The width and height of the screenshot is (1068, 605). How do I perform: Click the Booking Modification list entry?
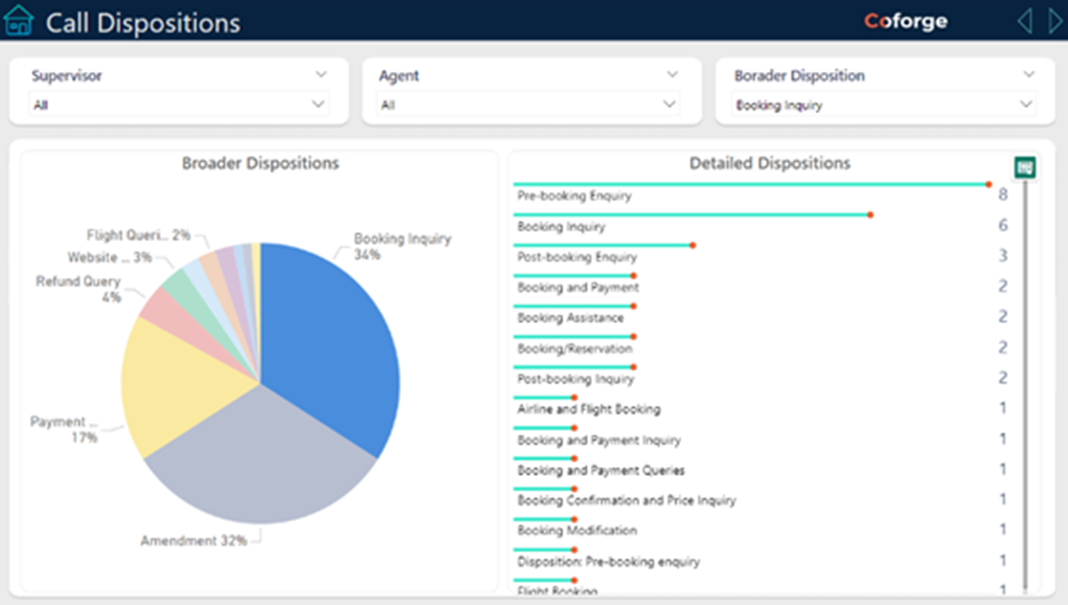(577, 531)
